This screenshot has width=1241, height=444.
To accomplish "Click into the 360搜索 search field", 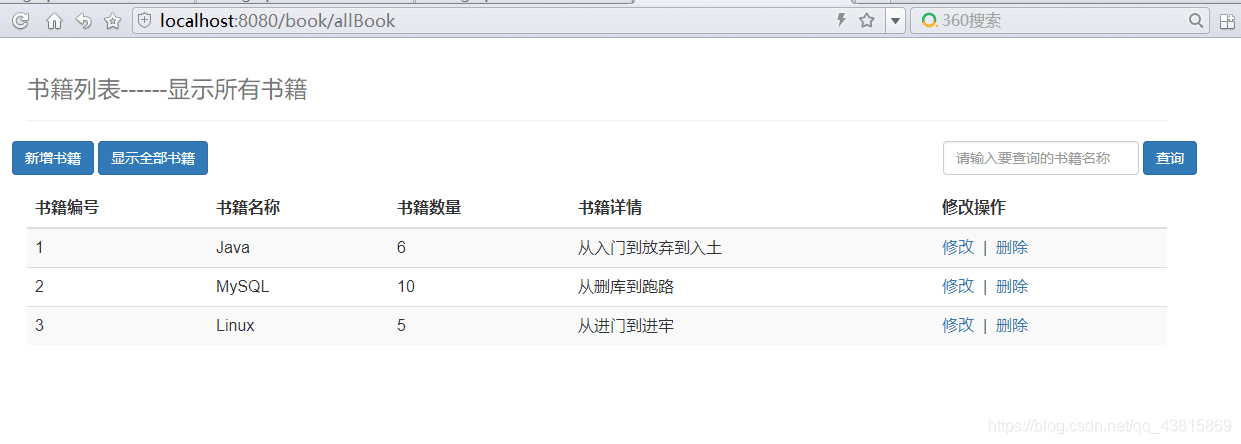I will pyautogui.click(x=1062, y=20).
